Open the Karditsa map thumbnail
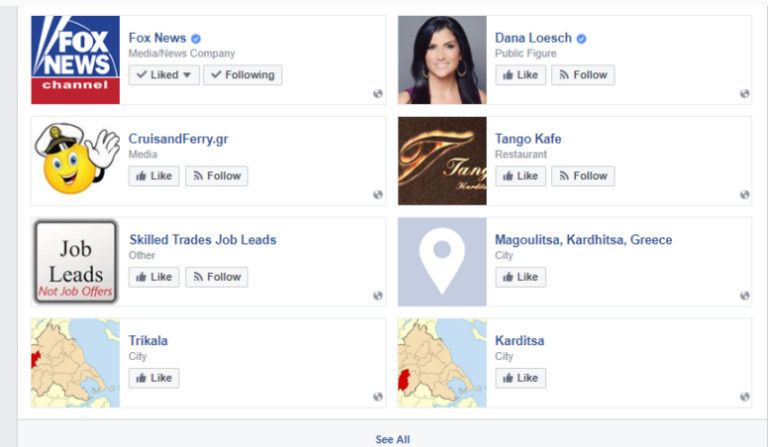The width and height of the screenshot is (768, 447). [442, 363]
